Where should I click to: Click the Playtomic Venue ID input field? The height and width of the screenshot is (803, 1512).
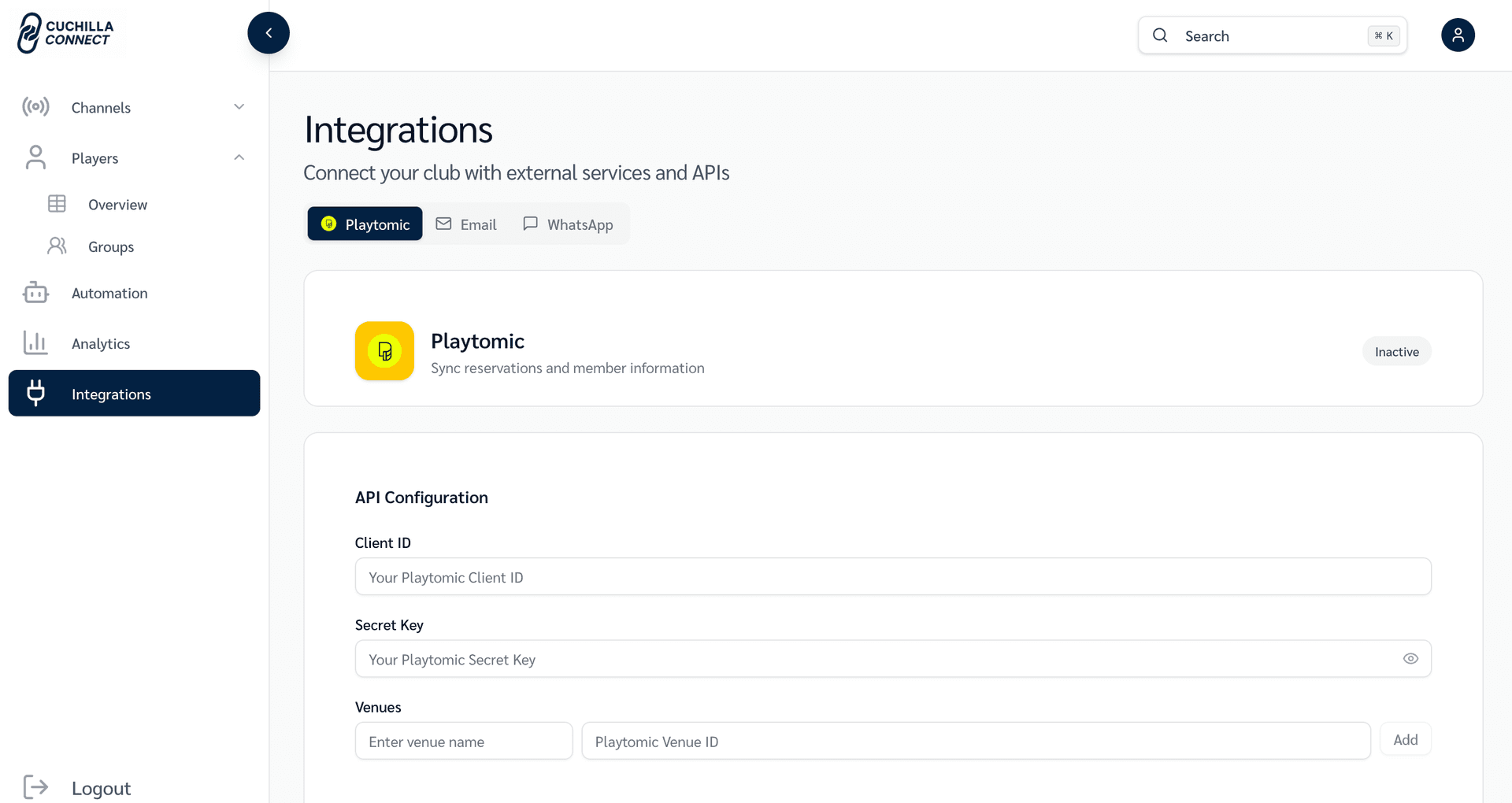(x=975, y=741)
